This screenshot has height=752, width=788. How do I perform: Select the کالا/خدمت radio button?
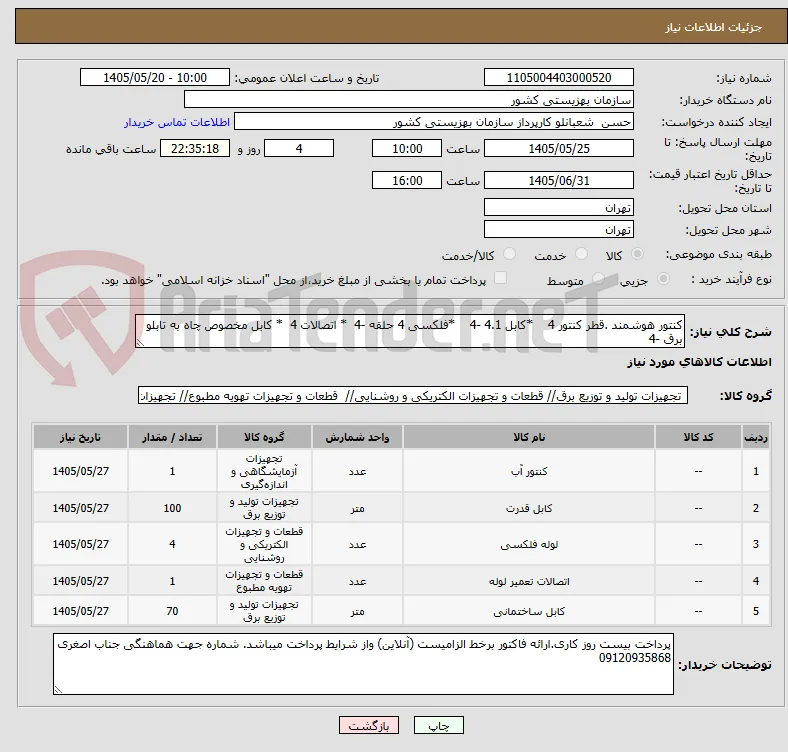click(x=509, y=254)
